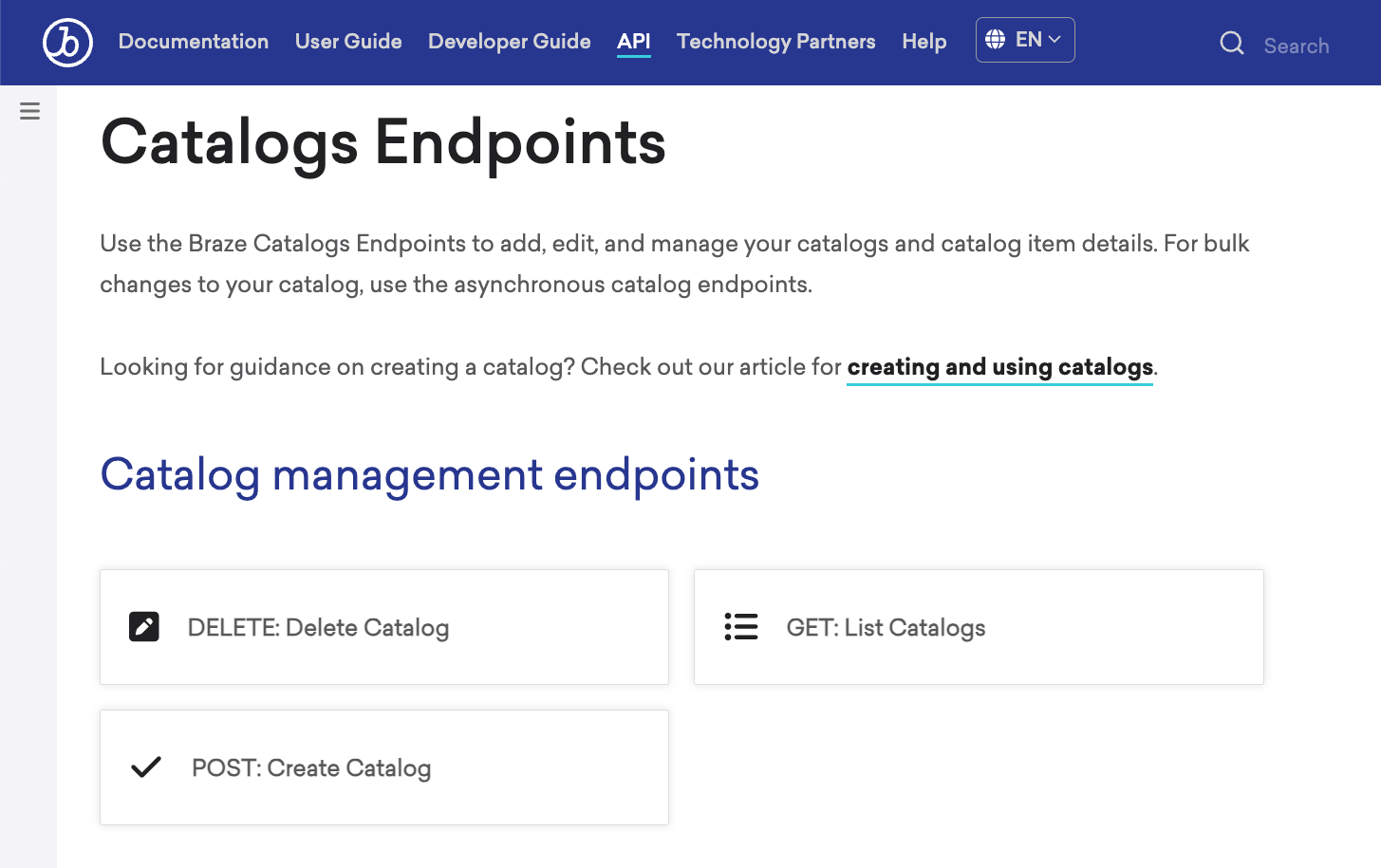Open the User Guide nav item

348,42
